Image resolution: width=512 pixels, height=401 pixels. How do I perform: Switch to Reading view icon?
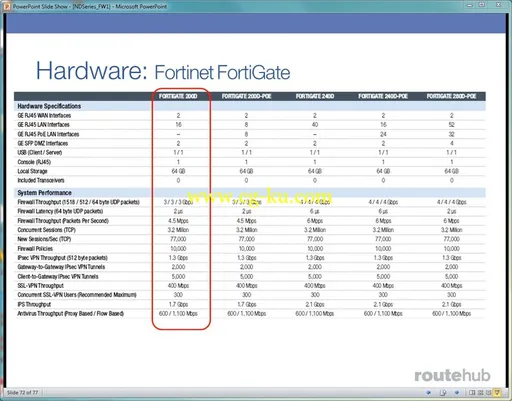(x=488, y=393)
